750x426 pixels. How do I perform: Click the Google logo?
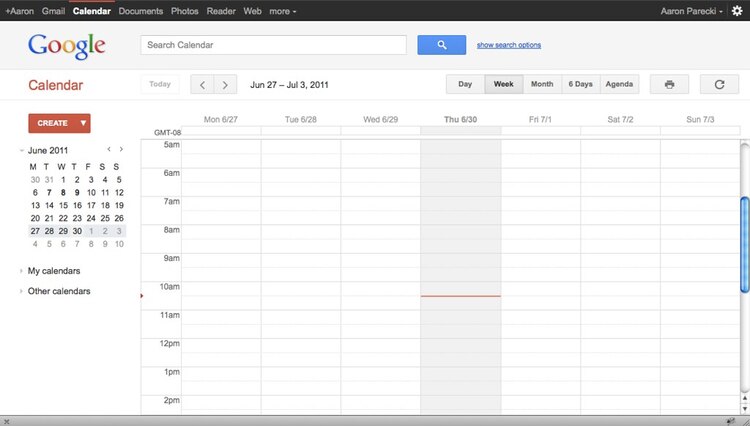coord(66,46)
